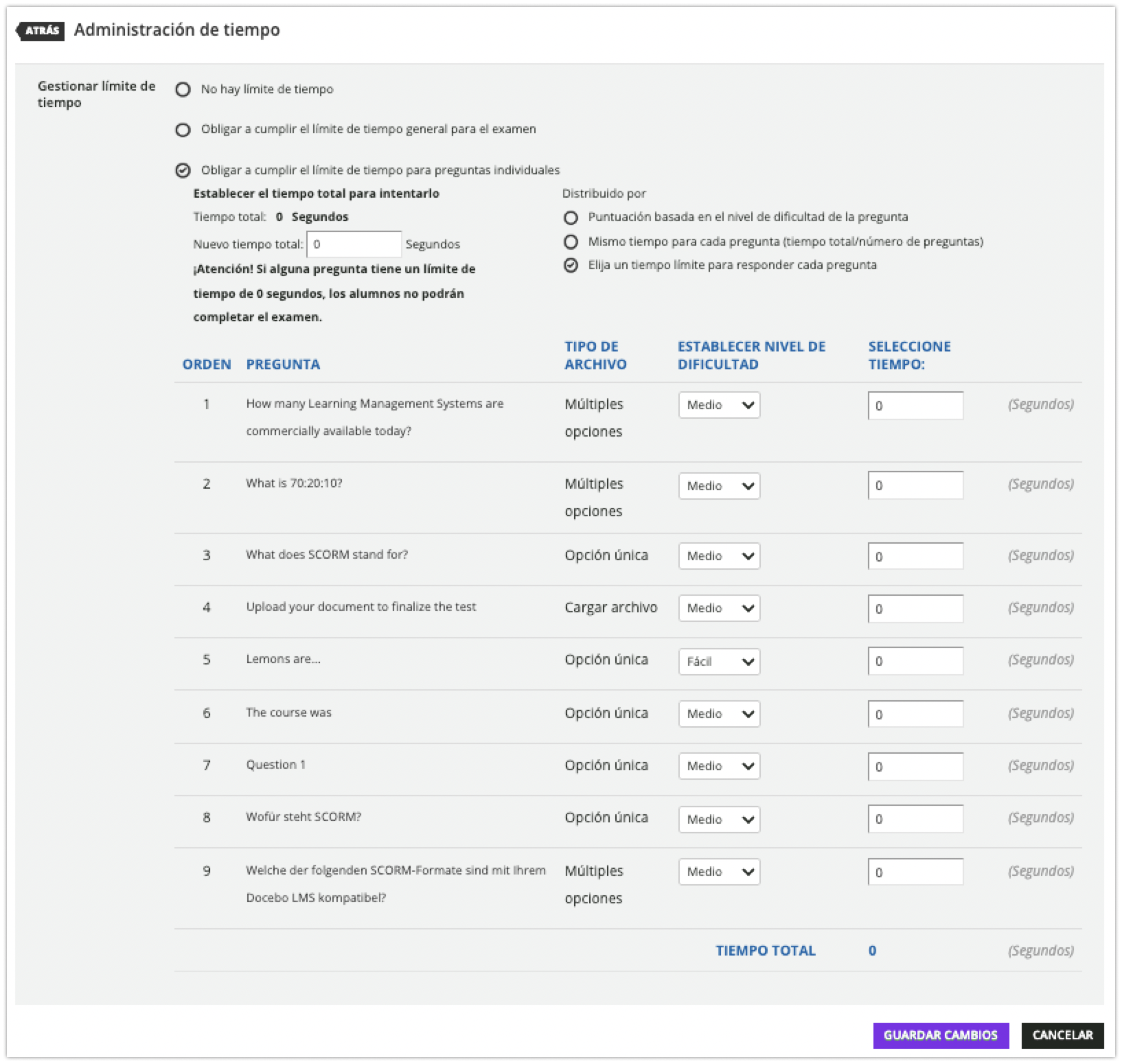Viewport: 1122px width, 1064px height.
Task: Select 'Elija un tiempo límite' radio option
Action: [x=571, y=266]
